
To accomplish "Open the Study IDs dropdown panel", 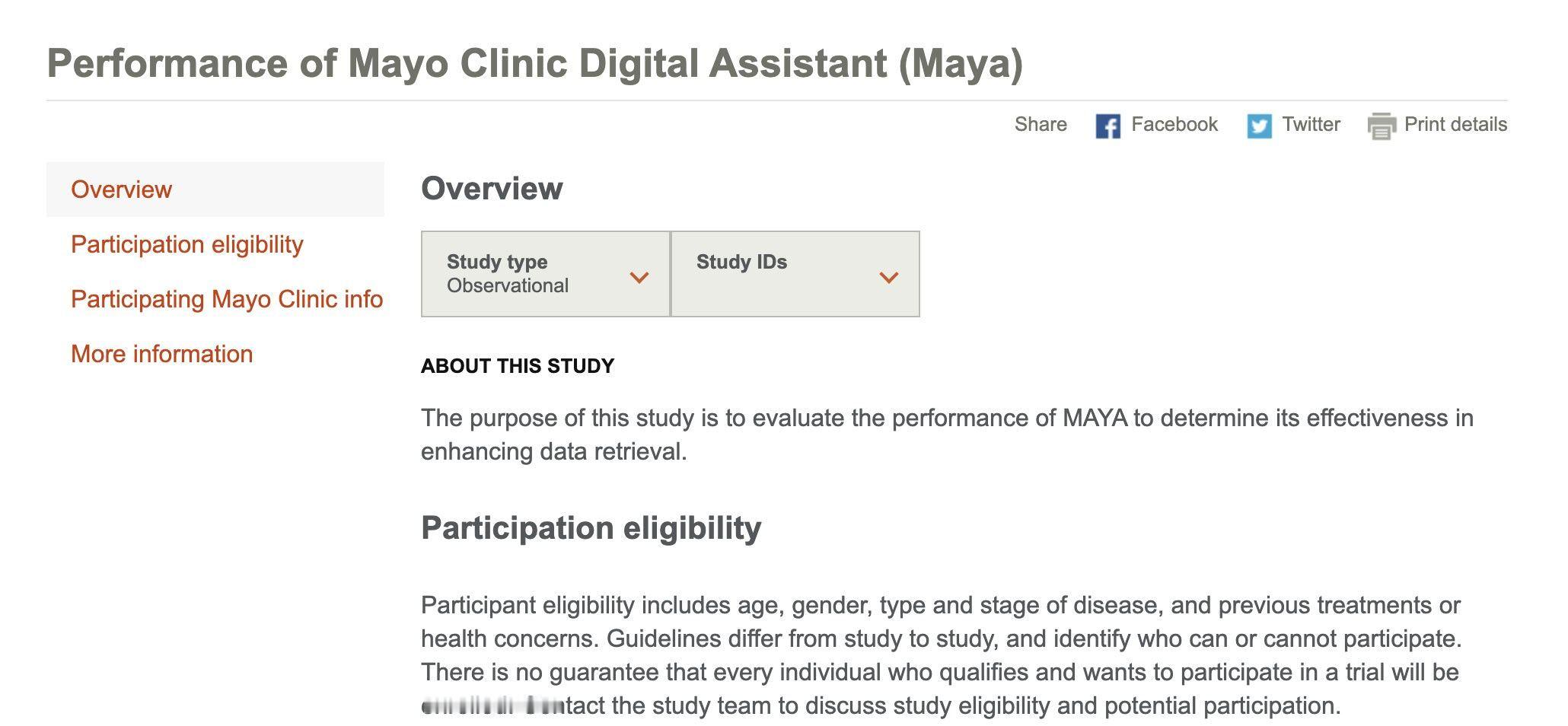I will [x=795, y=274].
